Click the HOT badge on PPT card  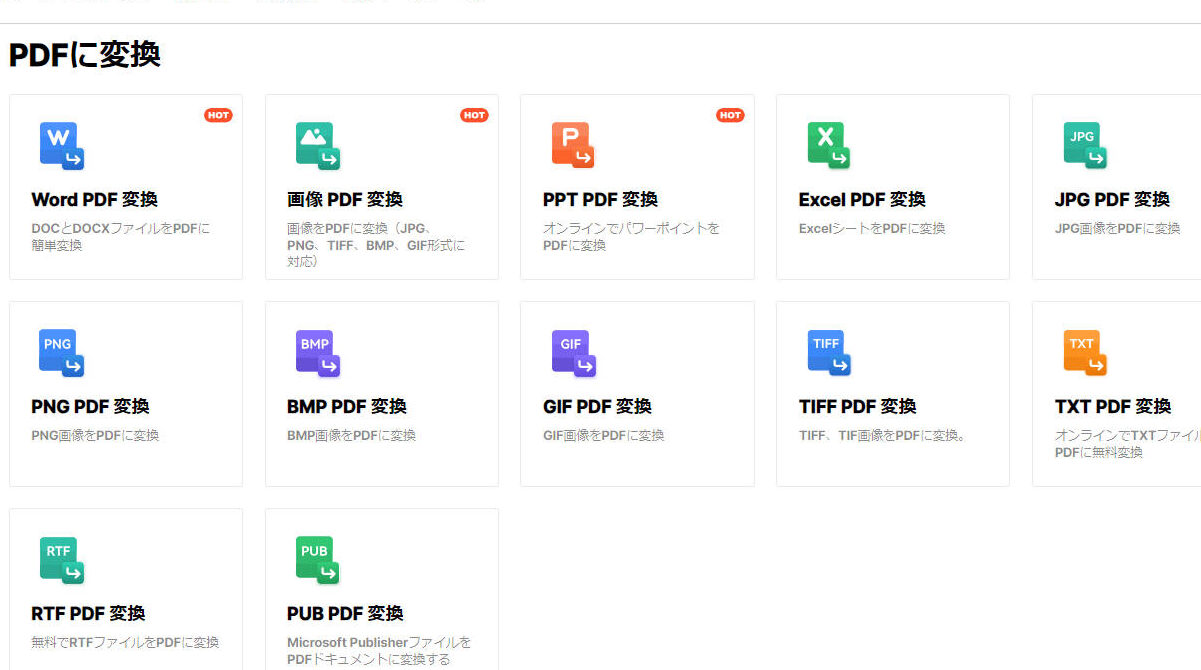coord(730,115)
